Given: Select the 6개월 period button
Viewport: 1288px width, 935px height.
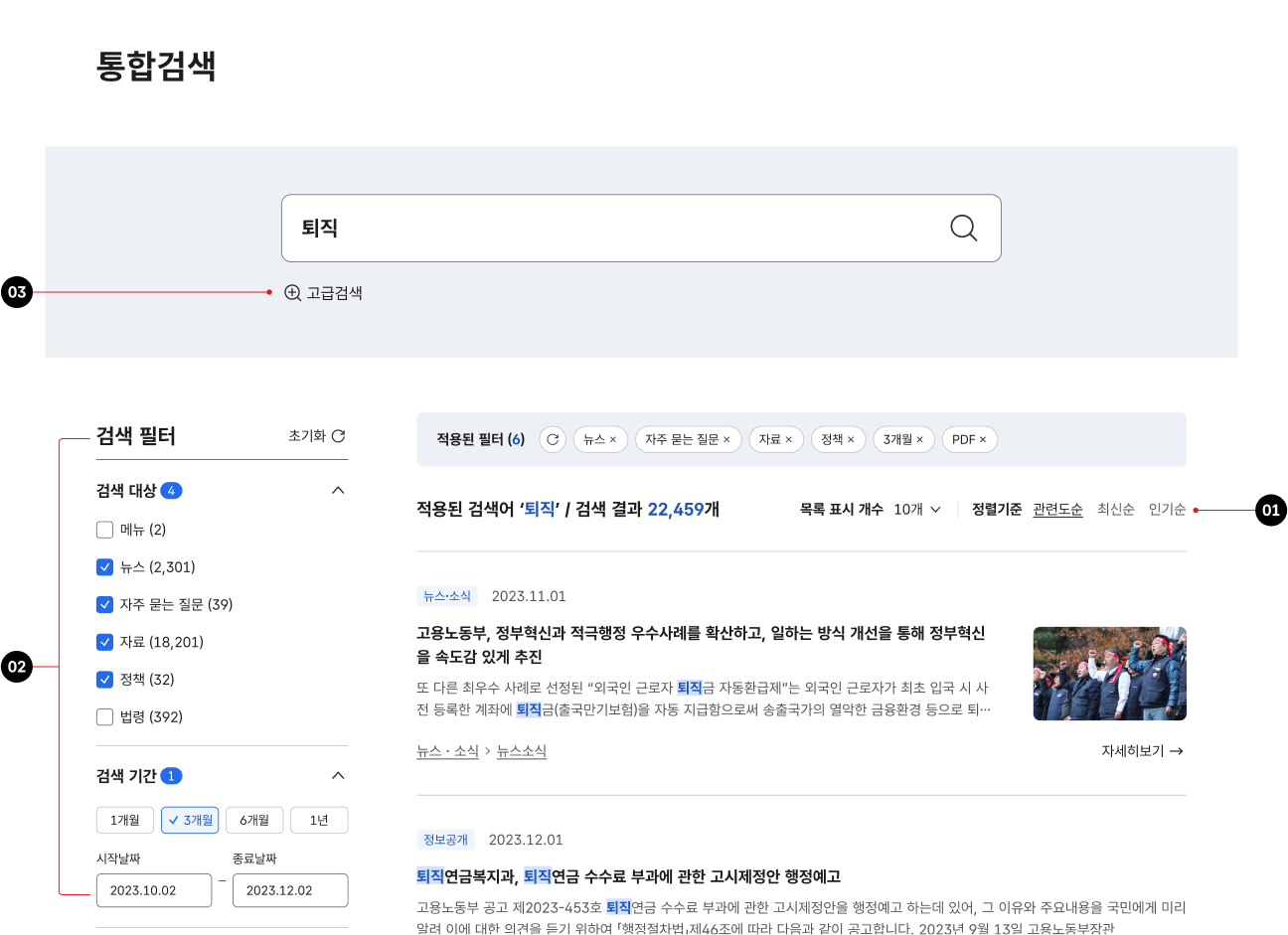Looking at the screenshot, I should 254,821.
